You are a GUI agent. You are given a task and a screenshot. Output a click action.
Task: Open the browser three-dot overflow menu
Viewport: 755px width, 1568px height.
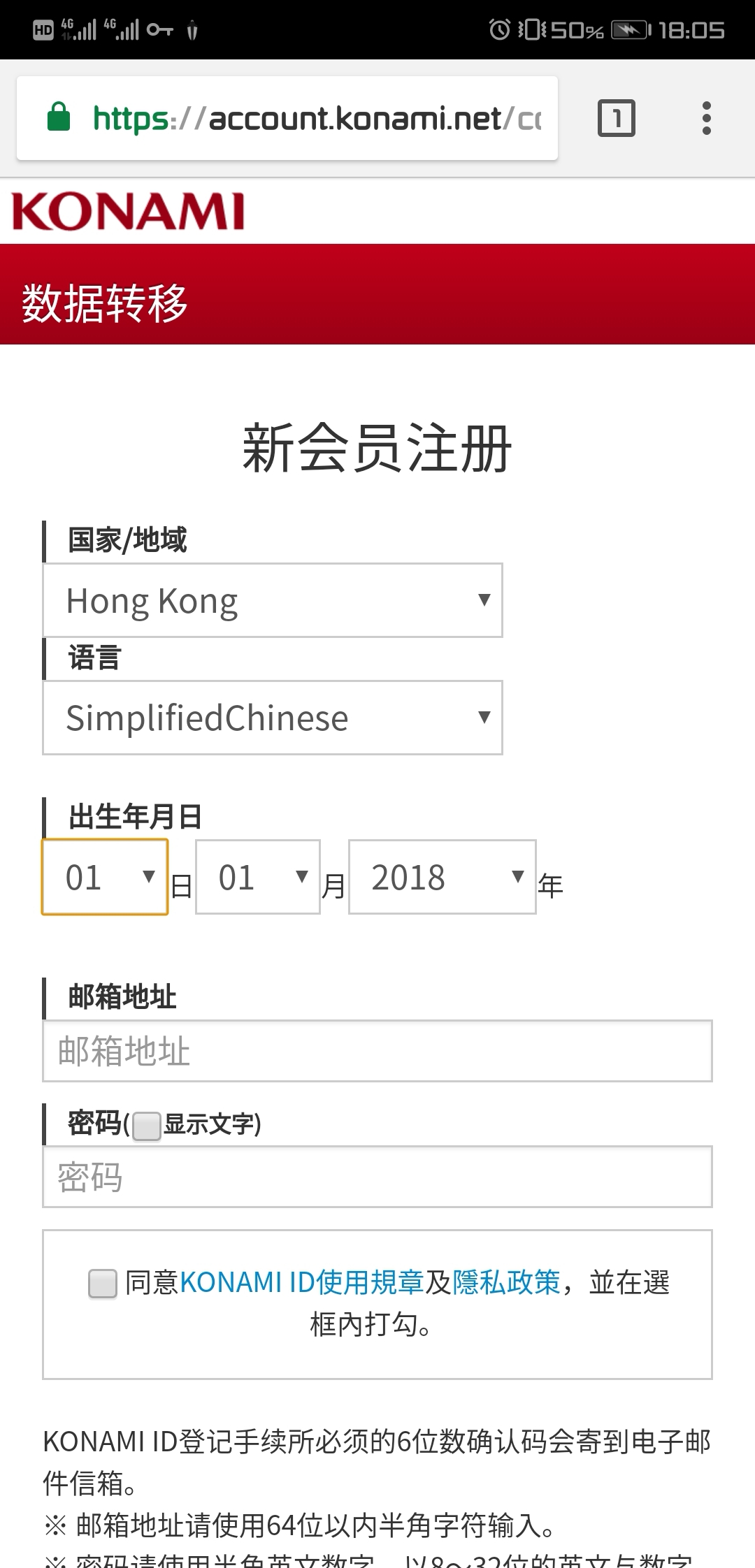pyautogui.click(x=707, y=117)
